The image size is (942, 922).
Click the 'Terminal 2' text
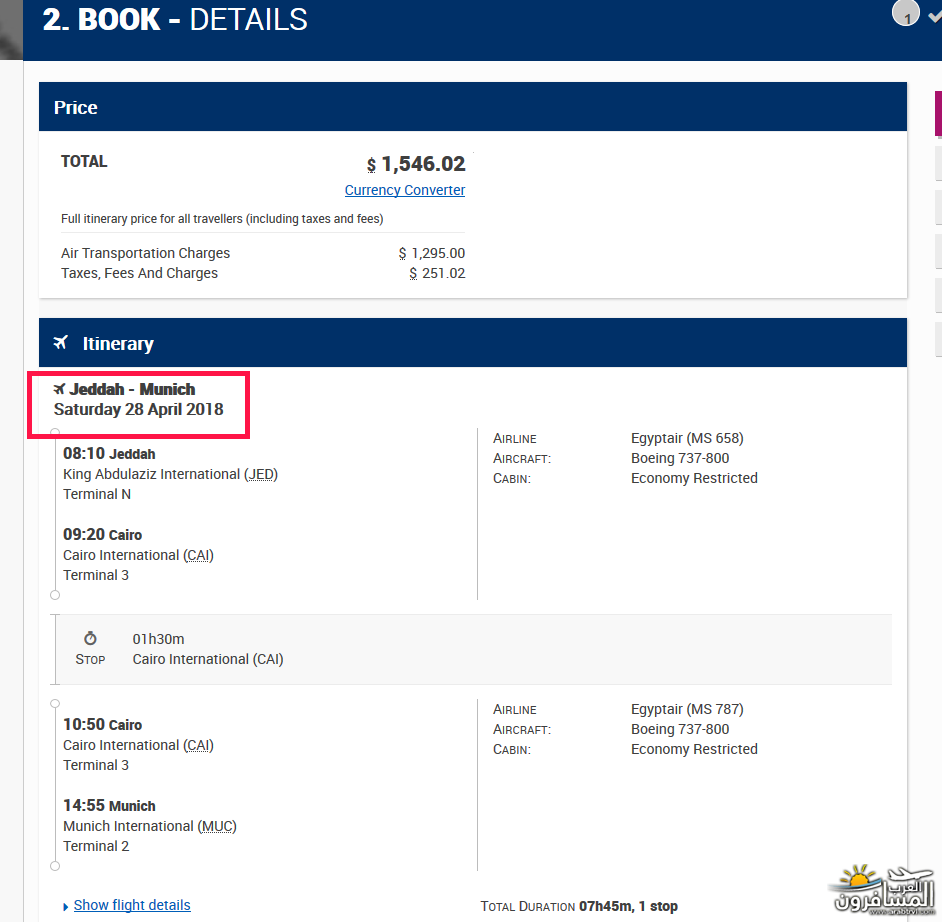point(96,846)
